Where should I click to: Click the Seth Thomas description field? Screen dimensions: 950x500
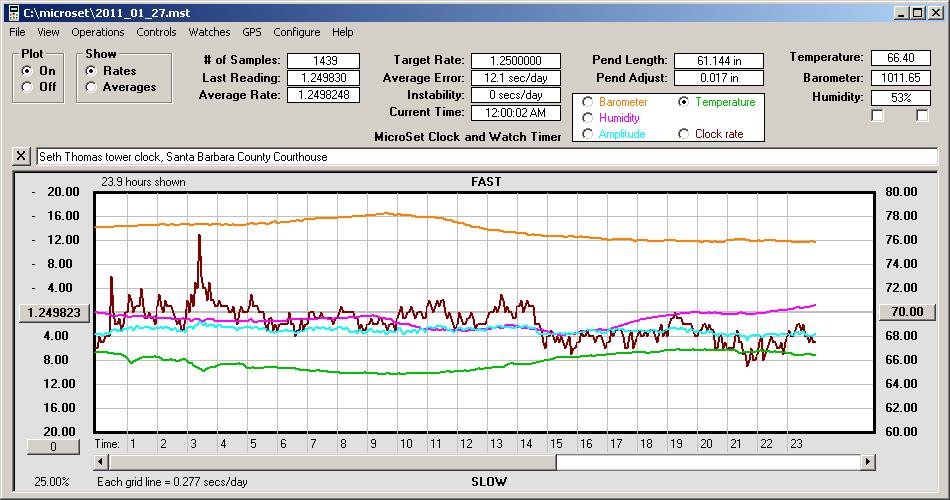point(487,156)
